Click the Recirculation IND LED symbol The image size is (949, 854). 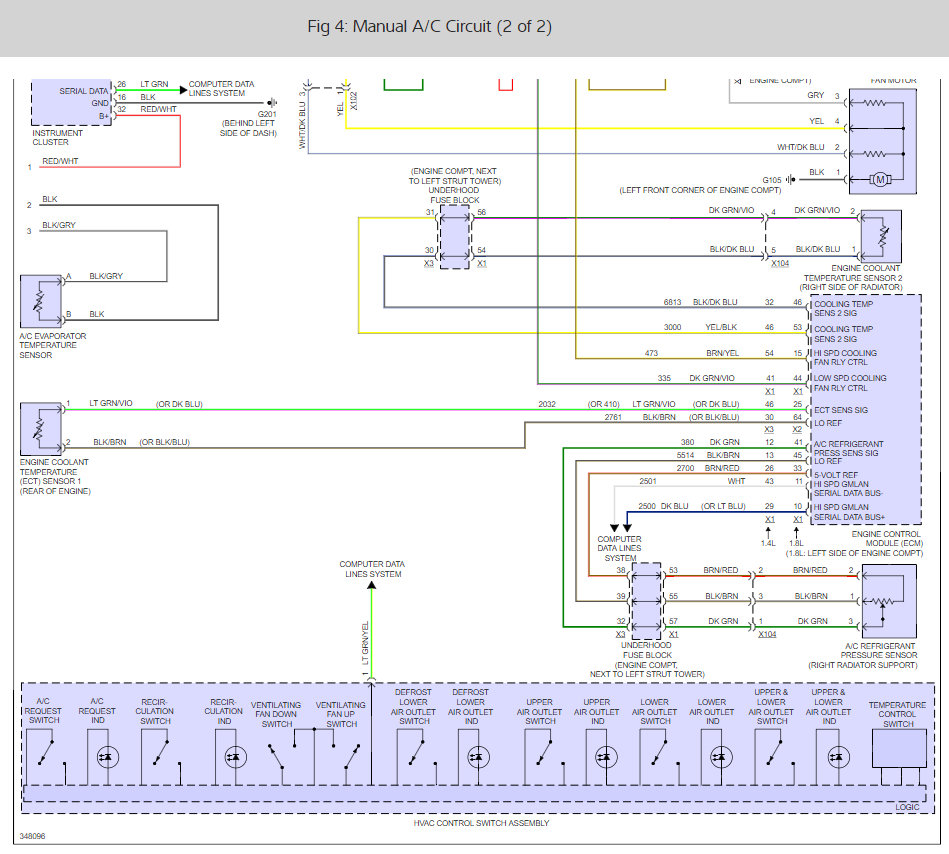pos(235,757)
